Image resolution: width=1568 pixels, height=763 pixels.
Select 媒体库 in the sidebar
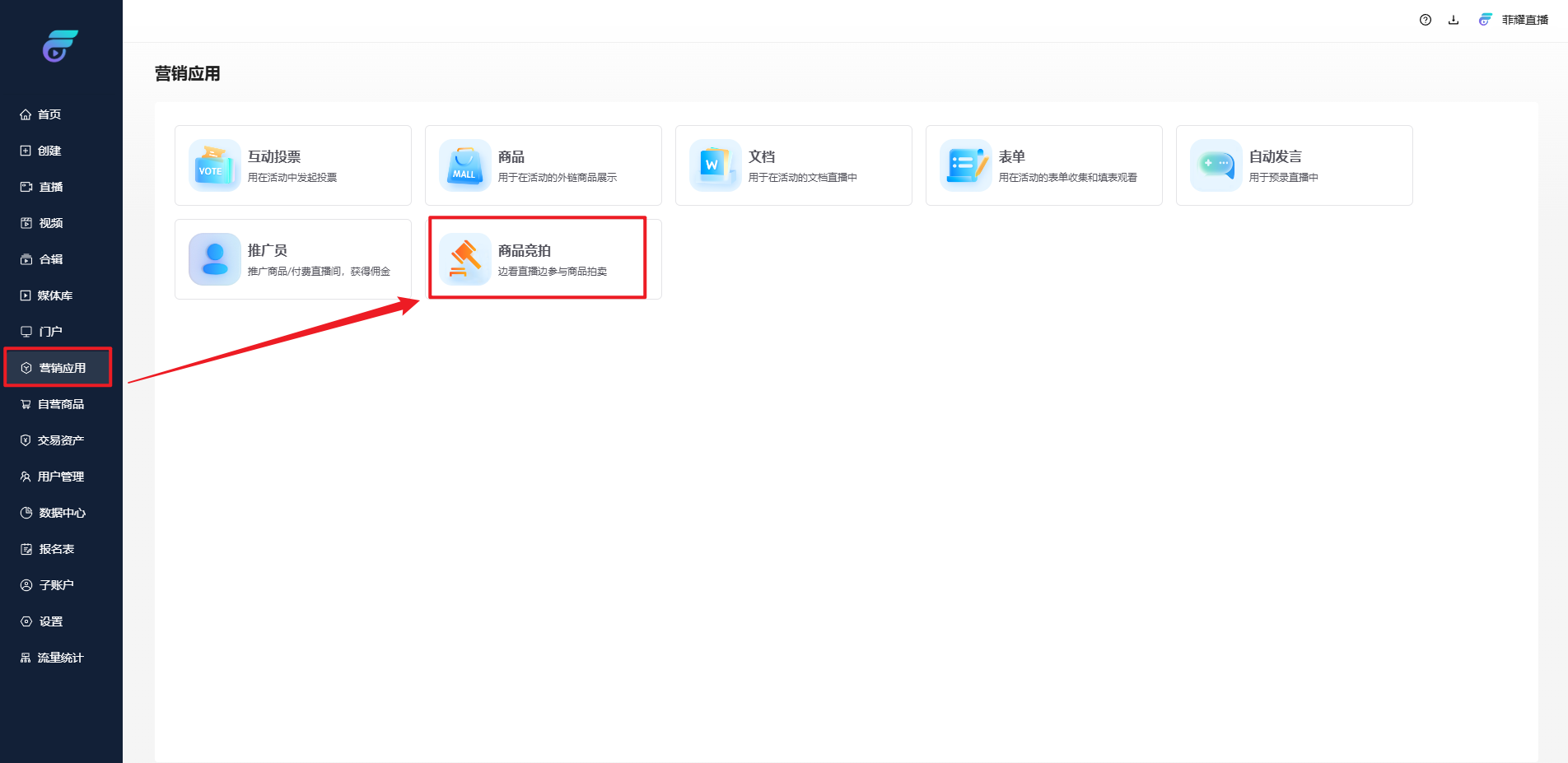click(x=54, y=295)
